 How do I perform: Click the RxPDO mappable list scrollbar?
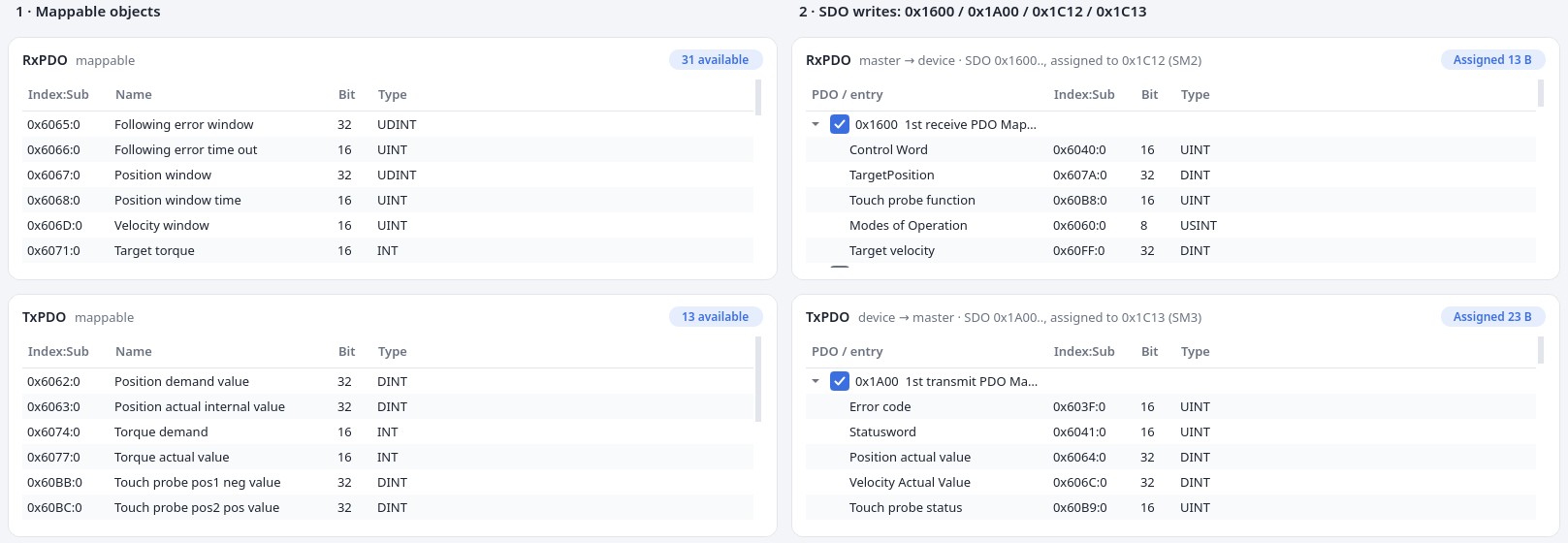pyautogui.click(x=758, y=97)
